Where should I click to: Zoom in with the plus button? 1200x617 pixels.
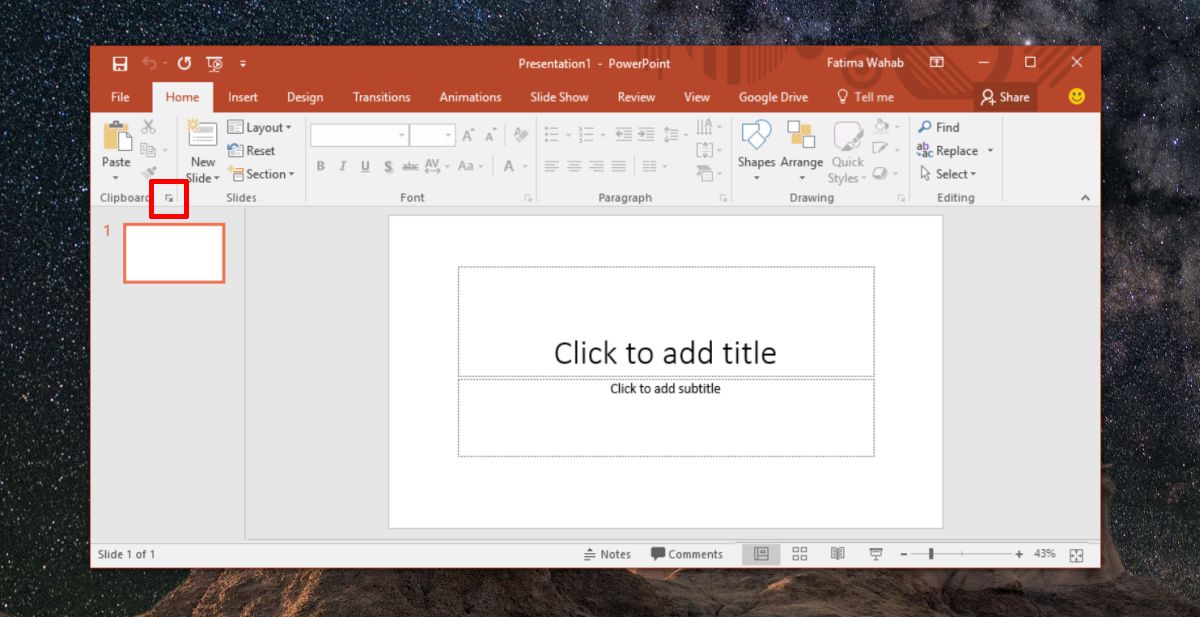tap(1019, 554)
